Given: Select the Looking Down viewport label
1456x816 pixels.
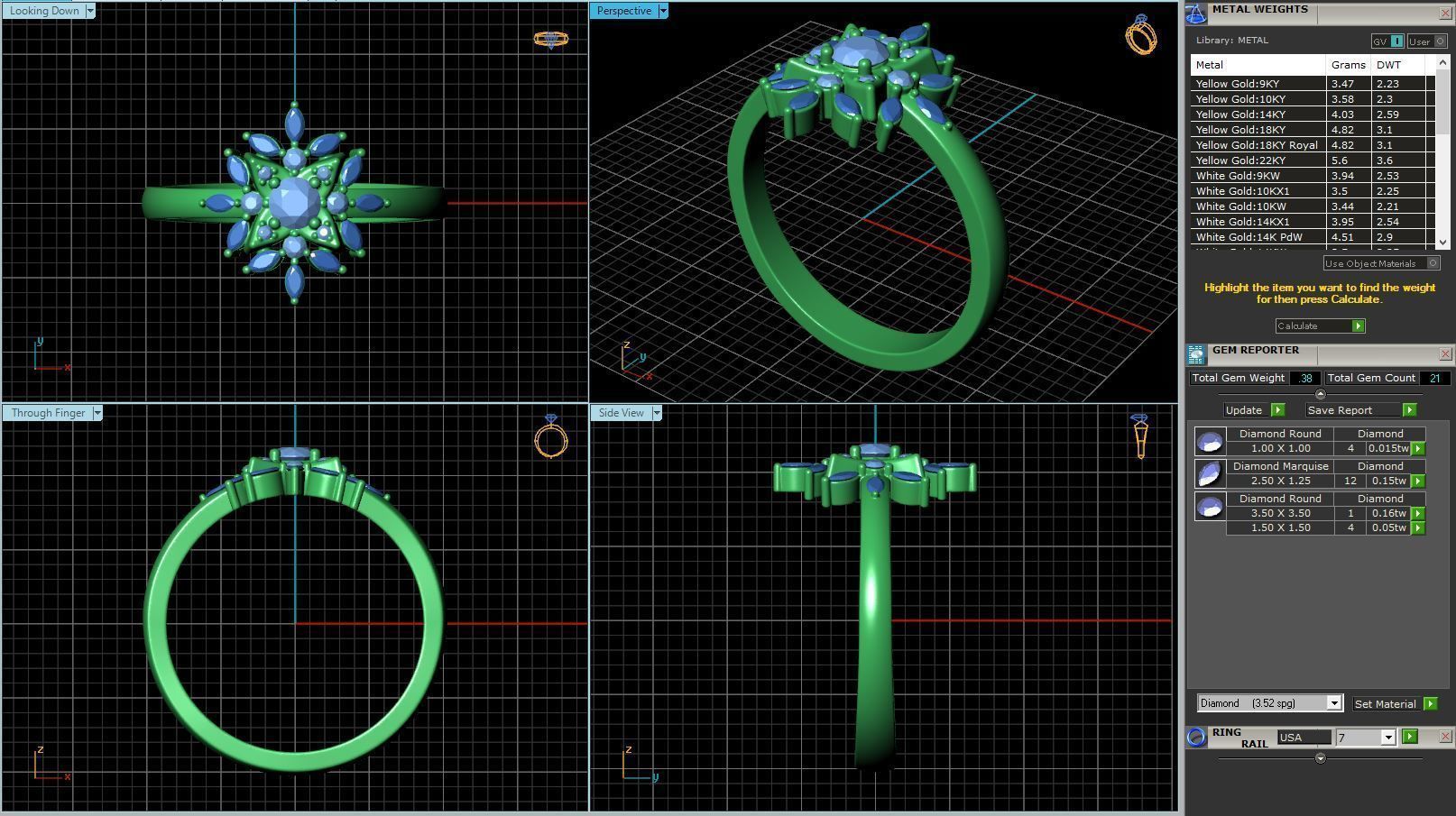Looking at the screenshot, I should click(44, 11).
